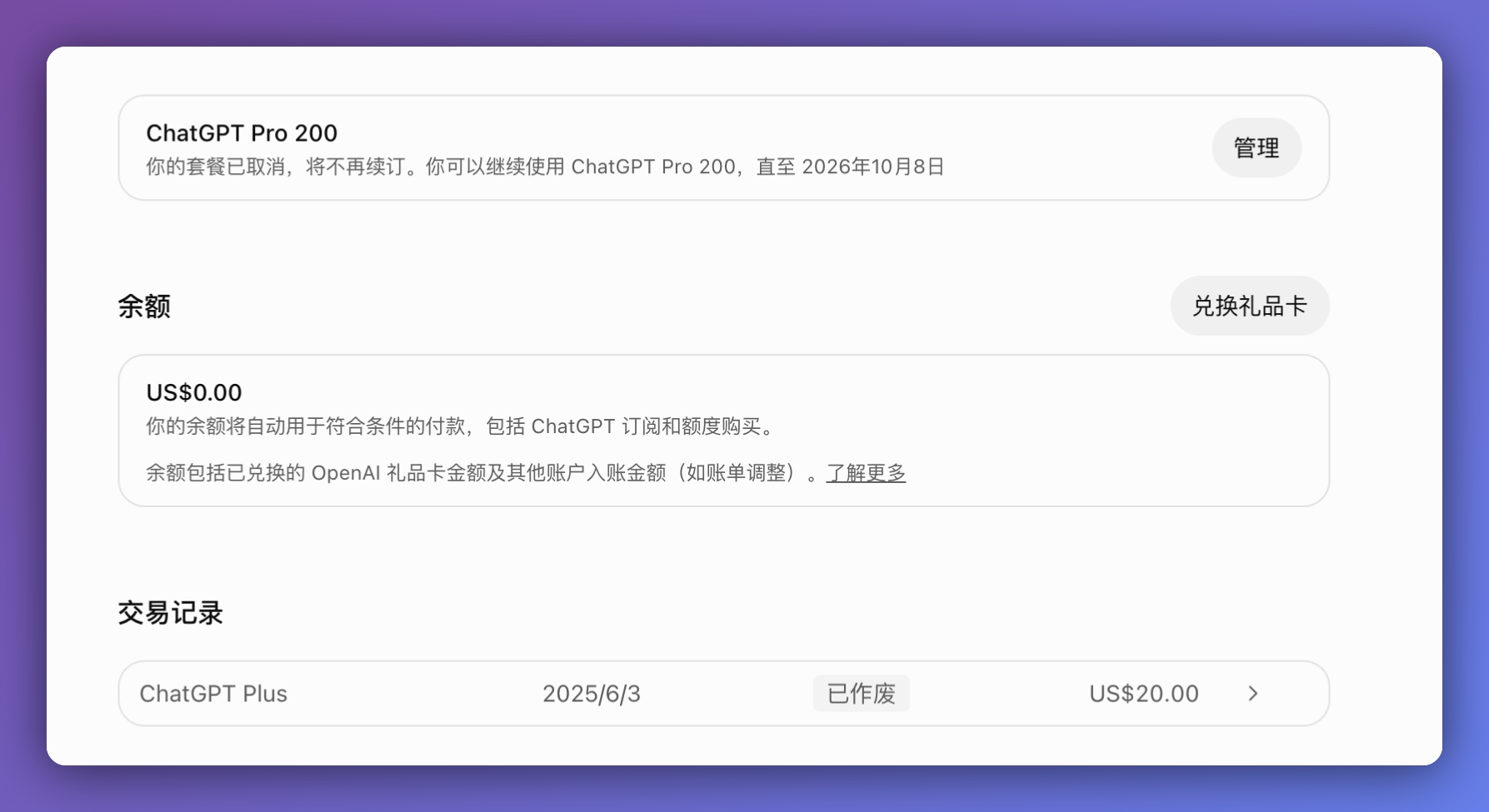Expand the ChatGPT Plus transaction chevron
Image resolution: width=1489 pixels, height=812 pixels.
(x=1252, y=694)
